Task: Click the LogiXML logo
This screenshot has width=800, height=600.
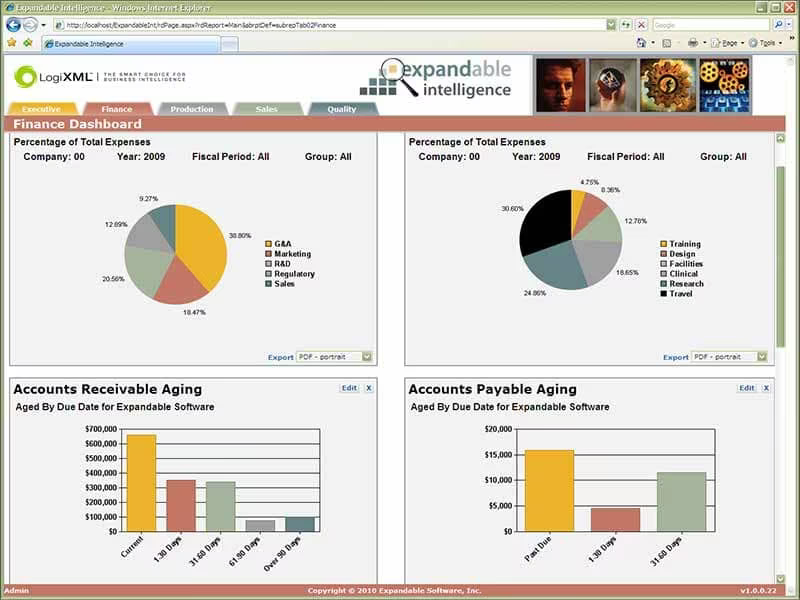Action: pyautogui.click(x=100, y=77)
